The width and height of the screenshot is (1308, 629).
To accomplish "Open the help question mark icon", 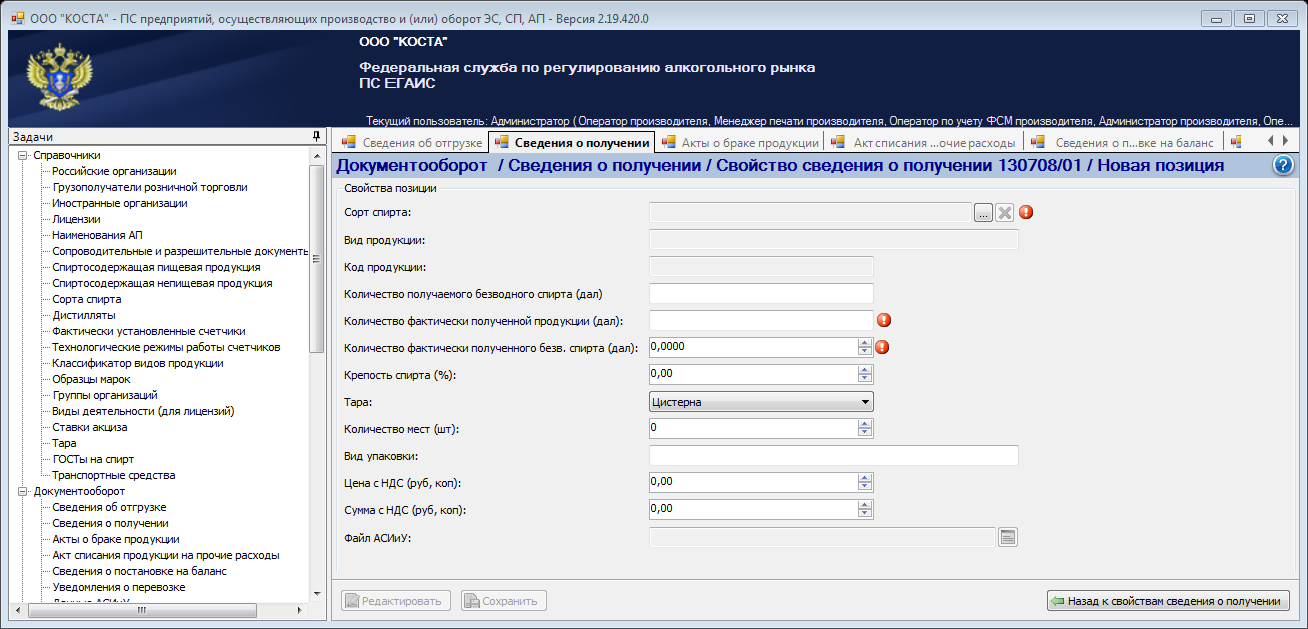I will click(x=1284, y=166).
